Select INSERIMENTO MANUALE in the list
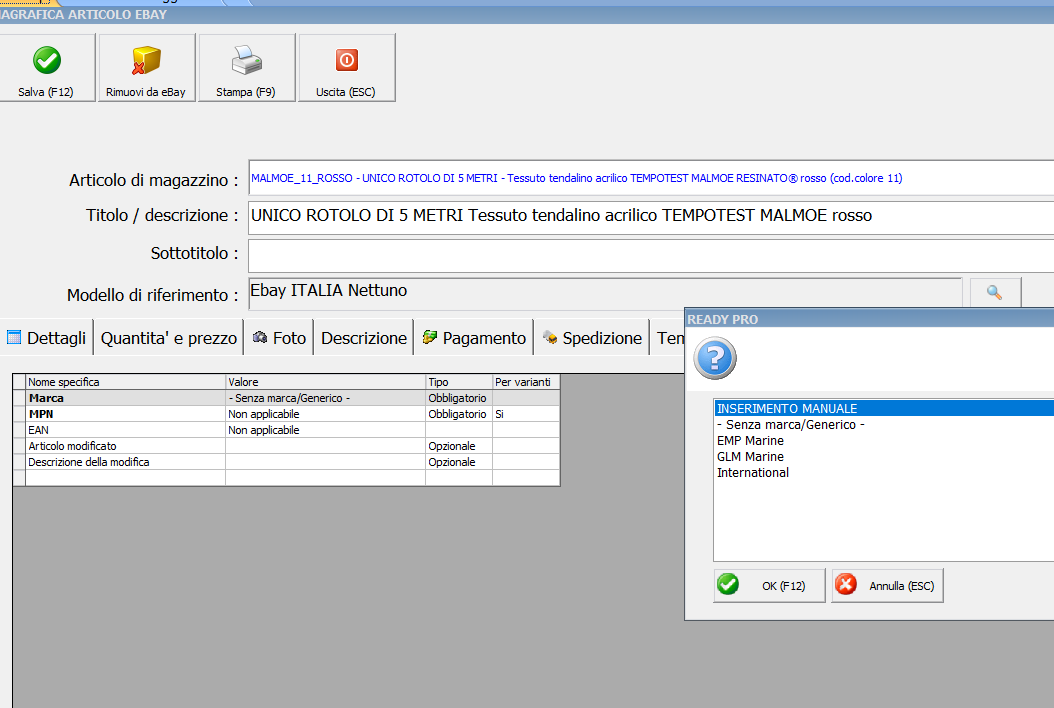The height and width of the screenshot is (708, 1054). point(884,408)
